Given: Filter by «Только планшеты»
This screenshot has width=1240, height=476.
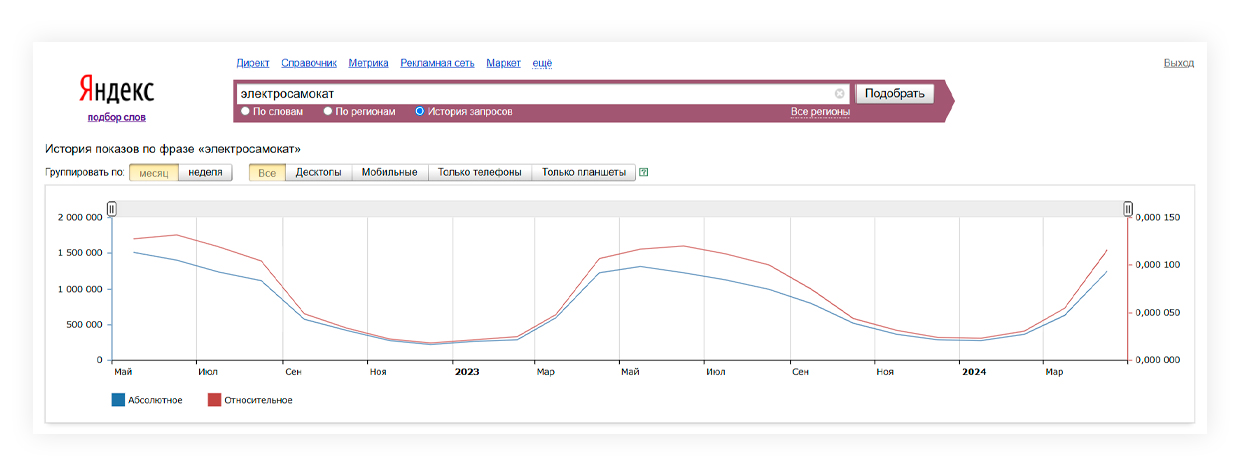Looking at the screenshot, I should [583, 172].
